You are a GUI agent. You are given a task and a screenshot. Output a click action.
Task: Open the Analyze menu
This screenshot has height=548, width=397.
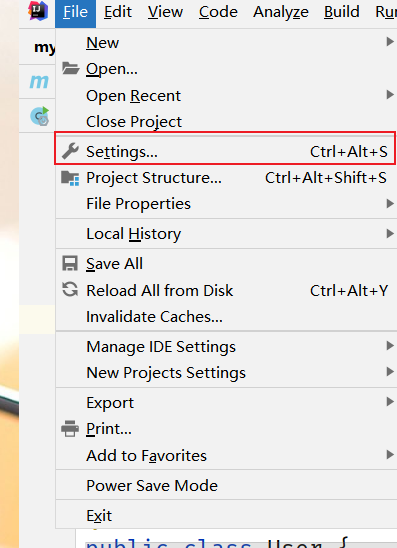tap(281, 12)
